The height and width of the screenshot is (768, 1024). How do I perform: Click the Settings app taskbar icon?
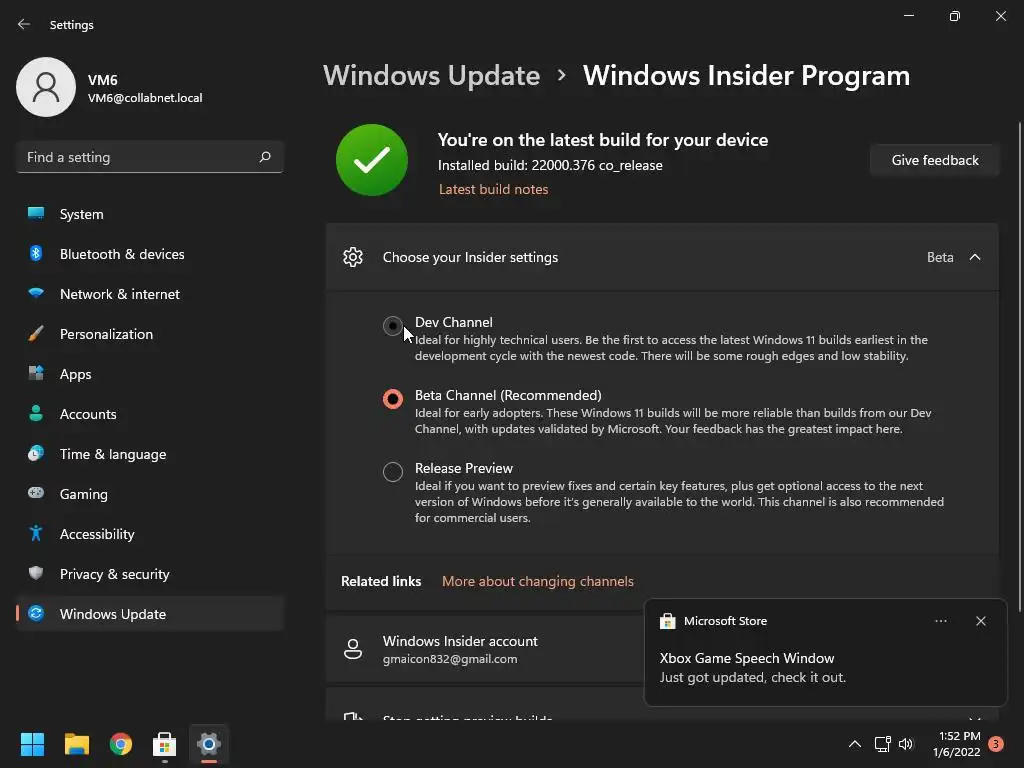tap(209, 744)
